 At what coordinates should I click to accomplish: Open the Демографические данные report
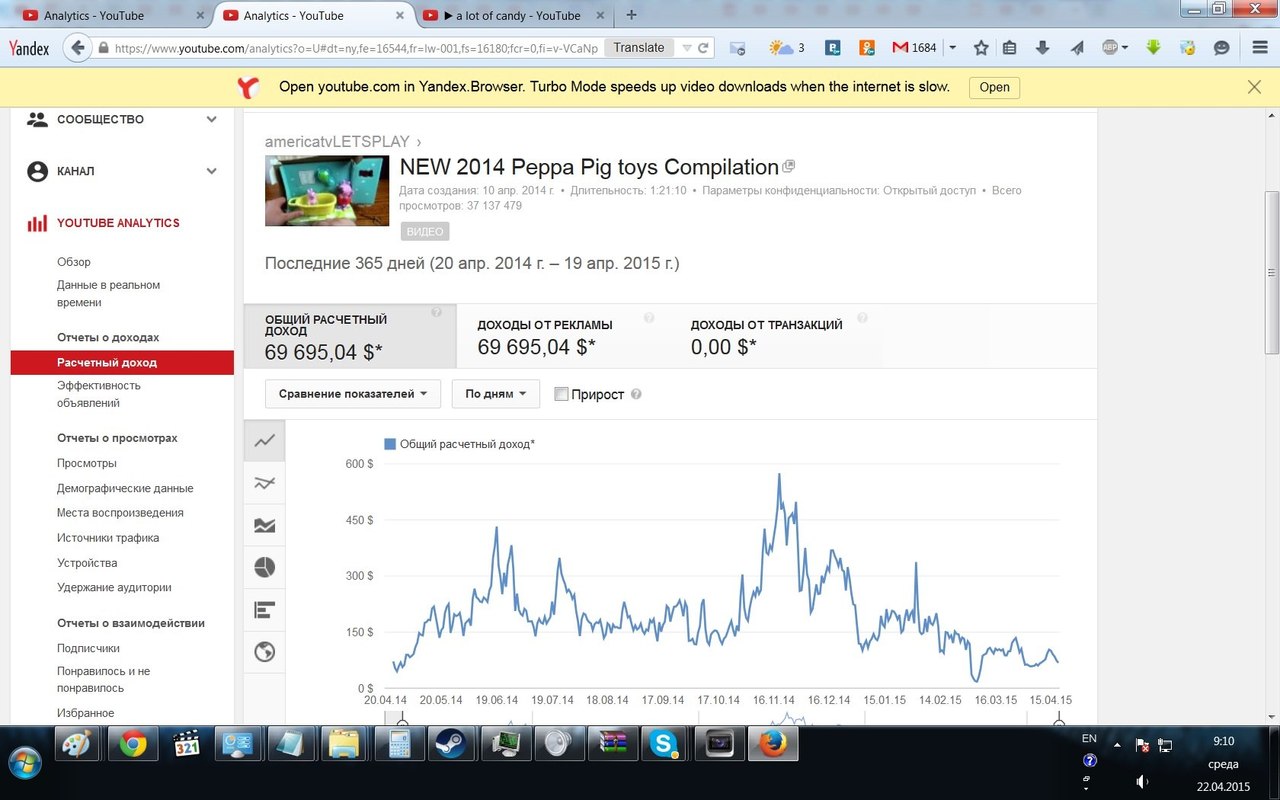click(x=125, y=488)
